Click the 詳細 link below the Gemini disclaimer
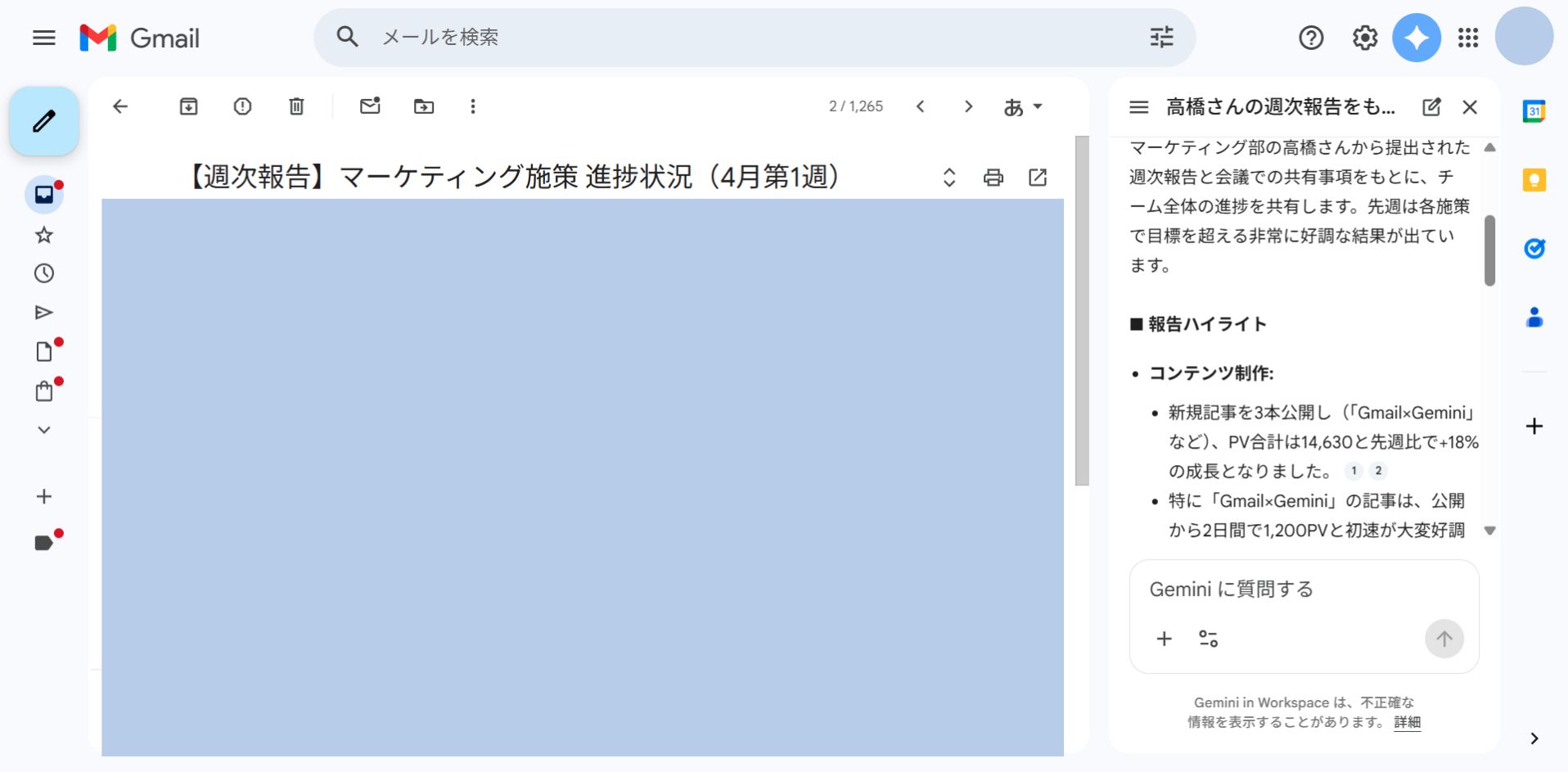Viewport: 1568px width, 772px height. (x=1406, y=723)
